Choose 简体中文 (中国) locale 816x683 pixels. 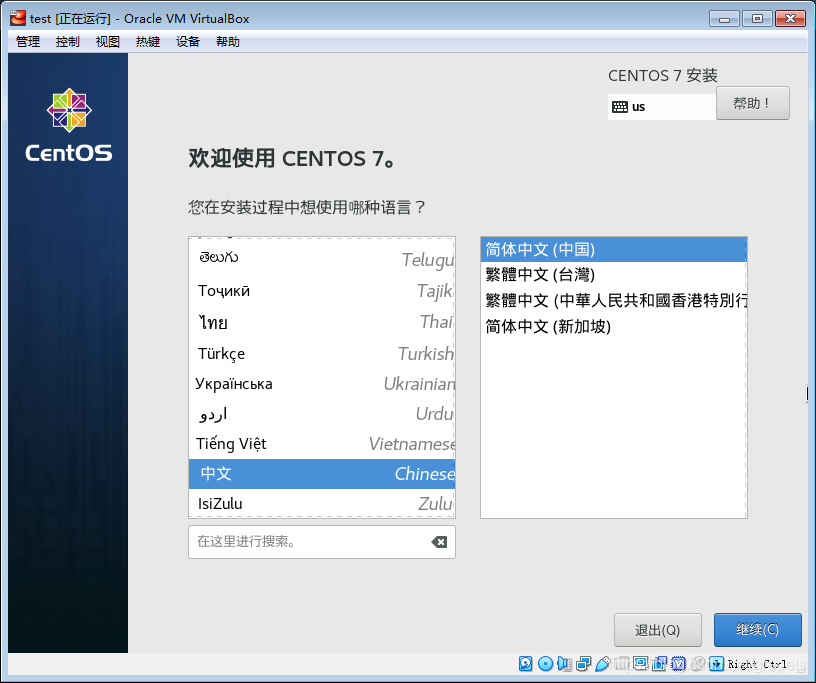[x=614, y=249]
